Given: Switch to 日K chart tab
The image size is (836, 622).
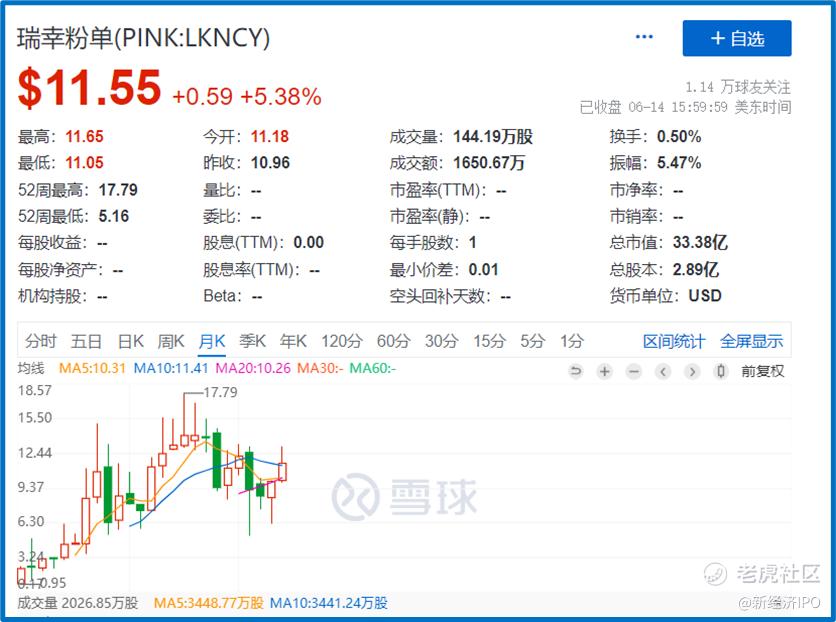Looking at the screenshot, I should tap(131, 341).
